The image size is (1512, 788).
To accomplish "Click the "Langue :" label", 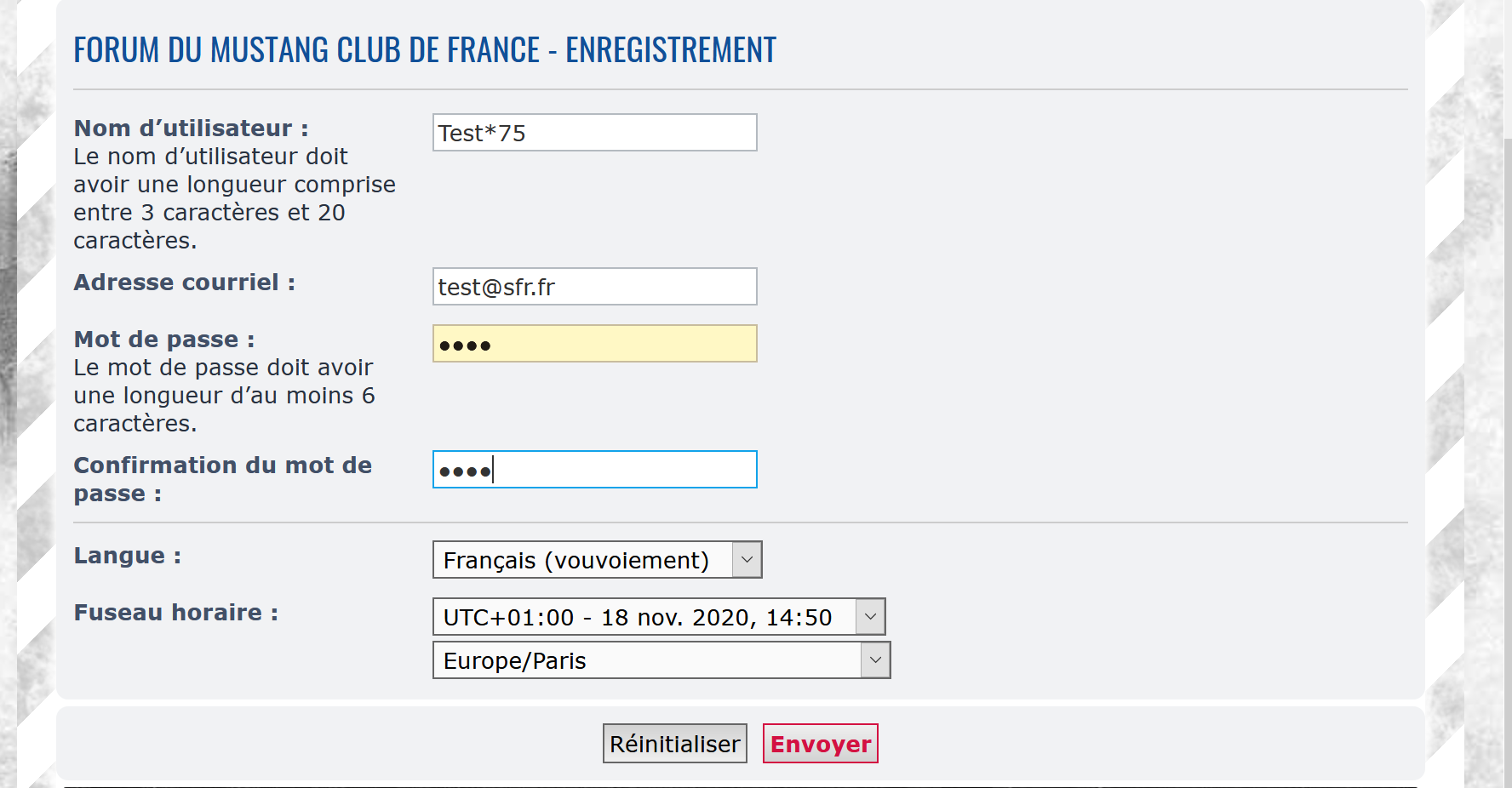I will tap(128, 556).
